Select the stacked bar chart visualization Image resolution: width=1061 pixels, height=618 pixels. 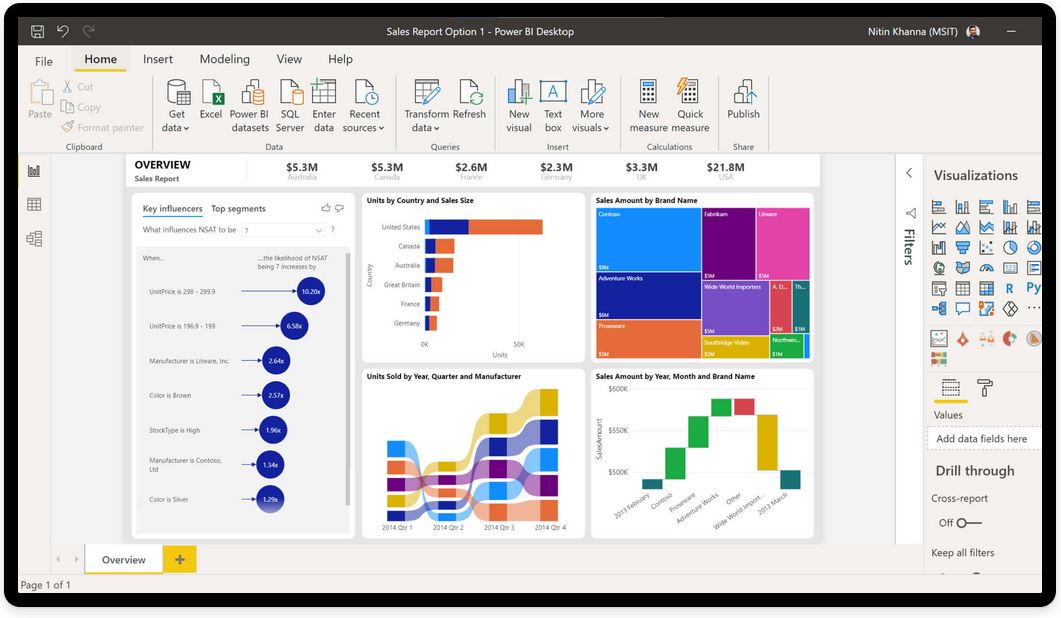(939, 207)
